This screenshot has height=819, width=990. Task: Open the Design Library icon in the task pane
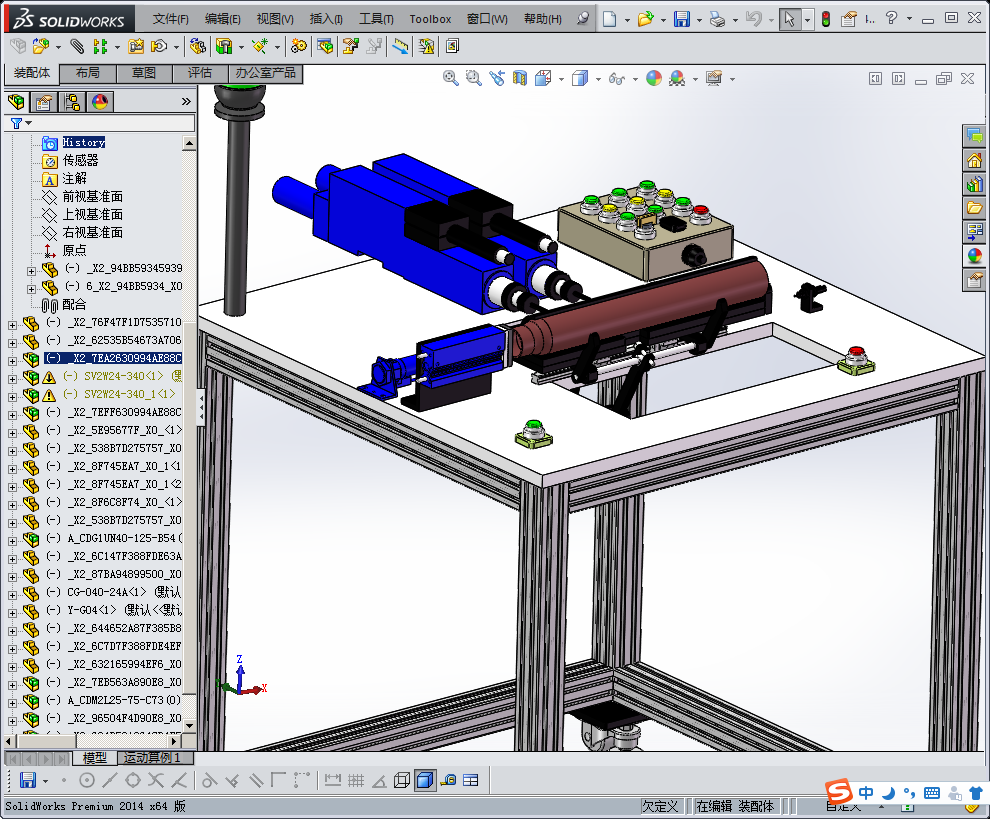coord(975,184)
